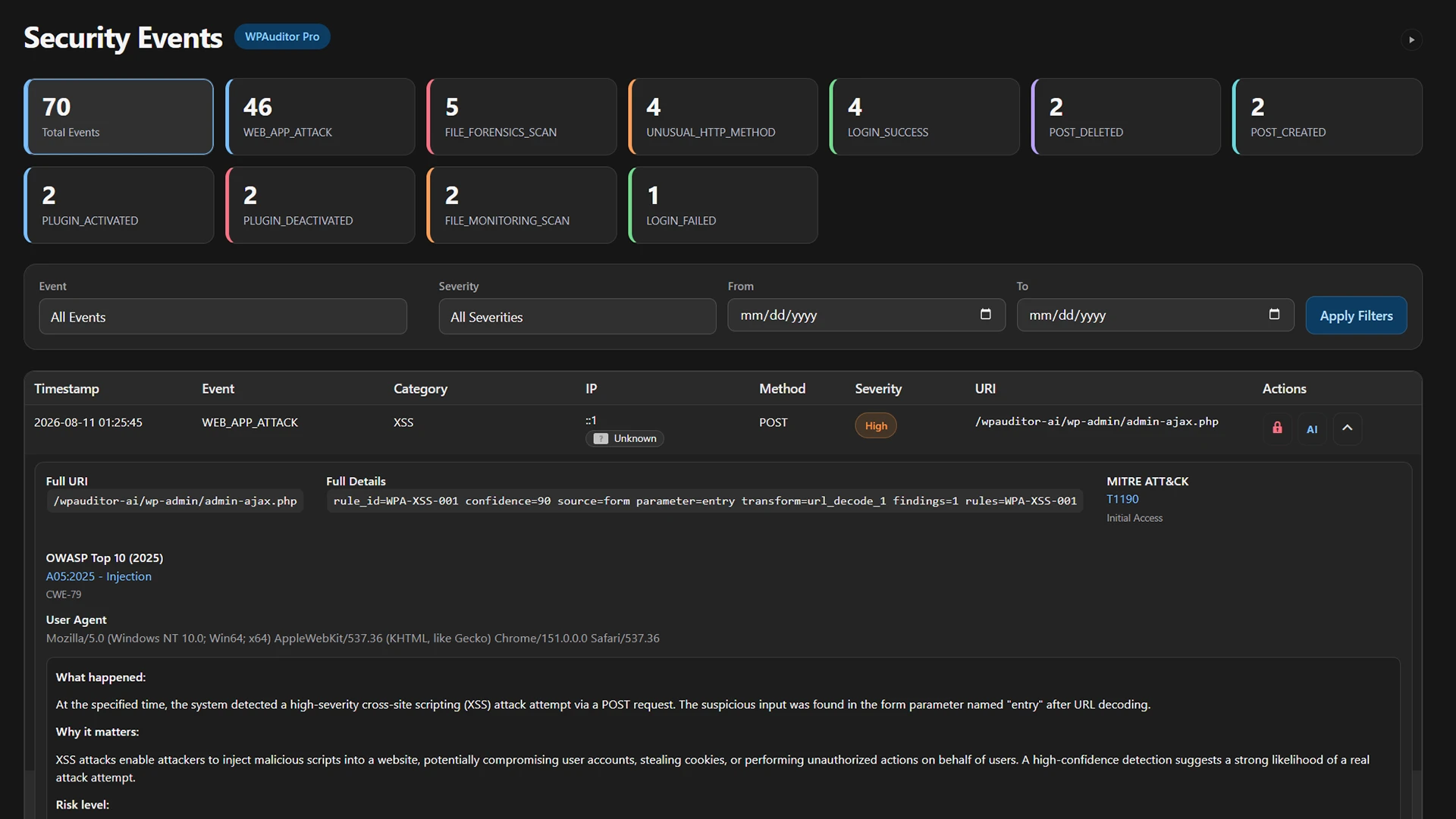Click the row's URI /wpauditor-ai/wp-admin/admin-ajax.php
Screen dimensions: 1456x819
(1097, 422)
